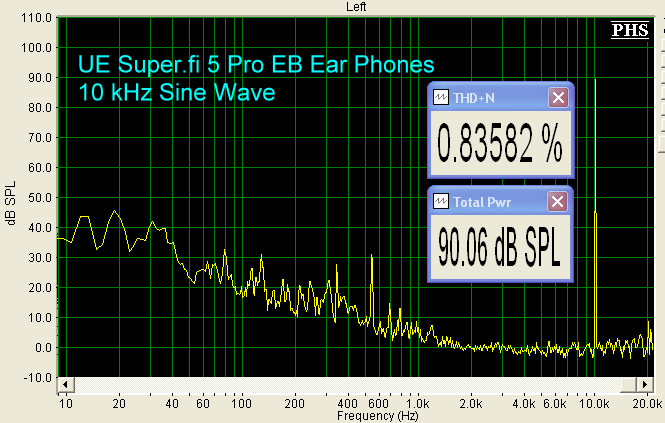Click the 90.06 dB SPL power readout
This screenshot has width=665, height=423.
tap(499, 249)
